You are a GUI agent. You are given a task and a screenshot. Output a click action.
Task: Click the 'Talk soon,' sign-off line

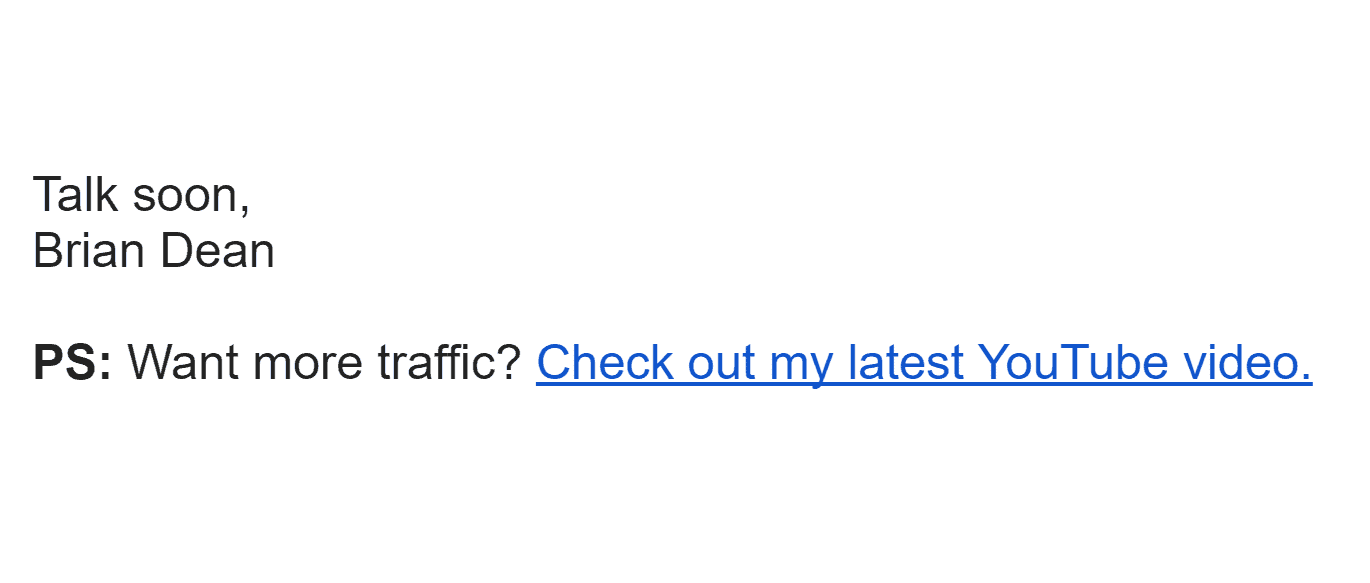[142, 194]
